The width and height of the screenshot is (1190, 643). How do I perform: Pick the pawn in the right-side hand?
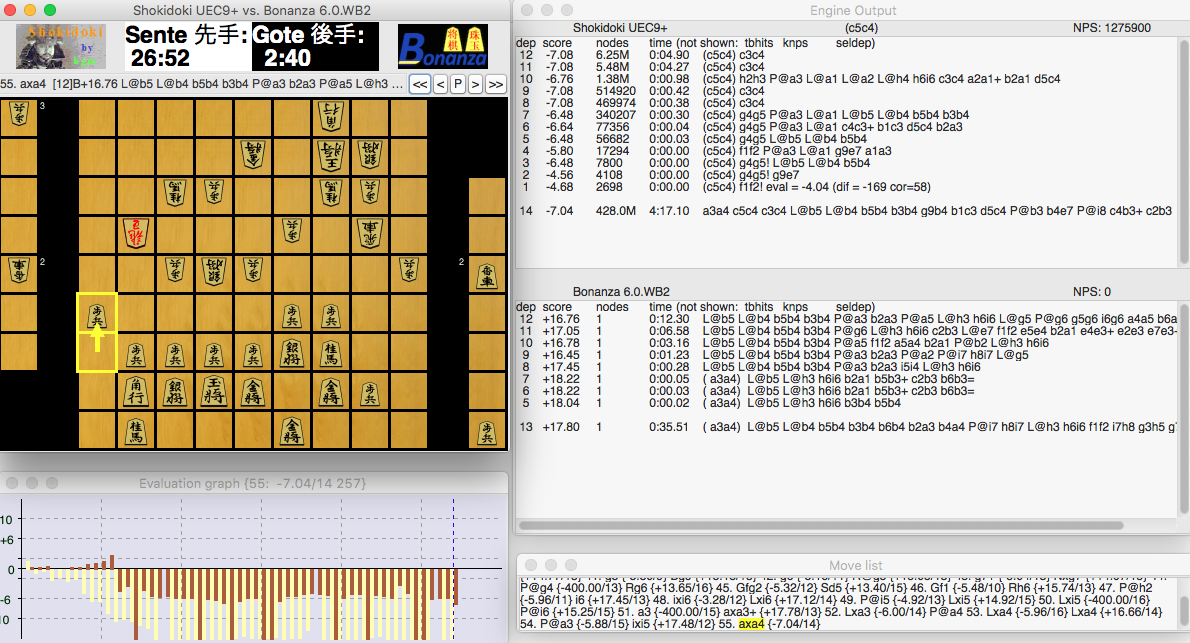click(x=487, y=432)
